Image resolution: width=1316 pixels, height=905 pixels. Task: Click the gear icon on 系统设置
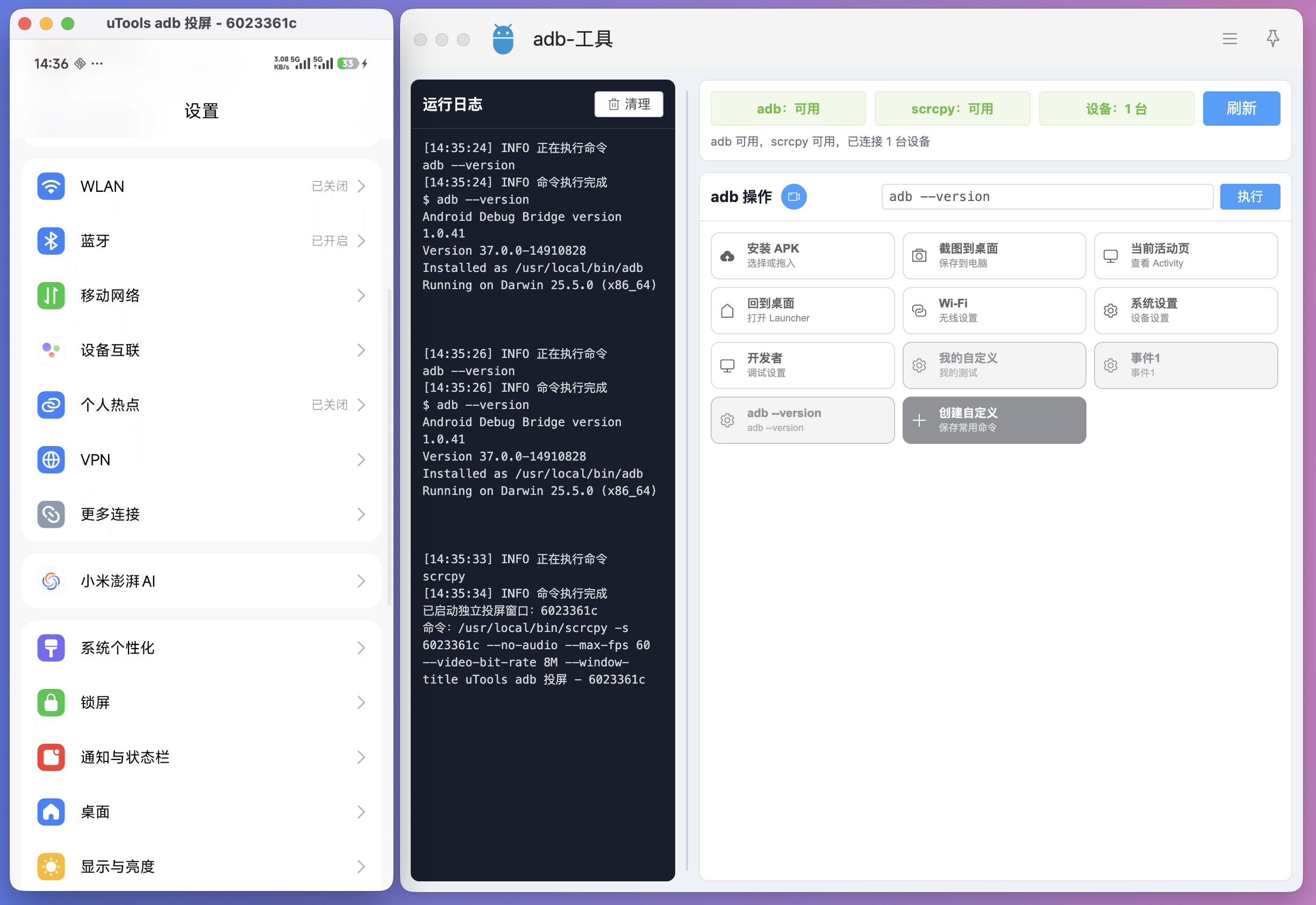tap(1111, 311)
